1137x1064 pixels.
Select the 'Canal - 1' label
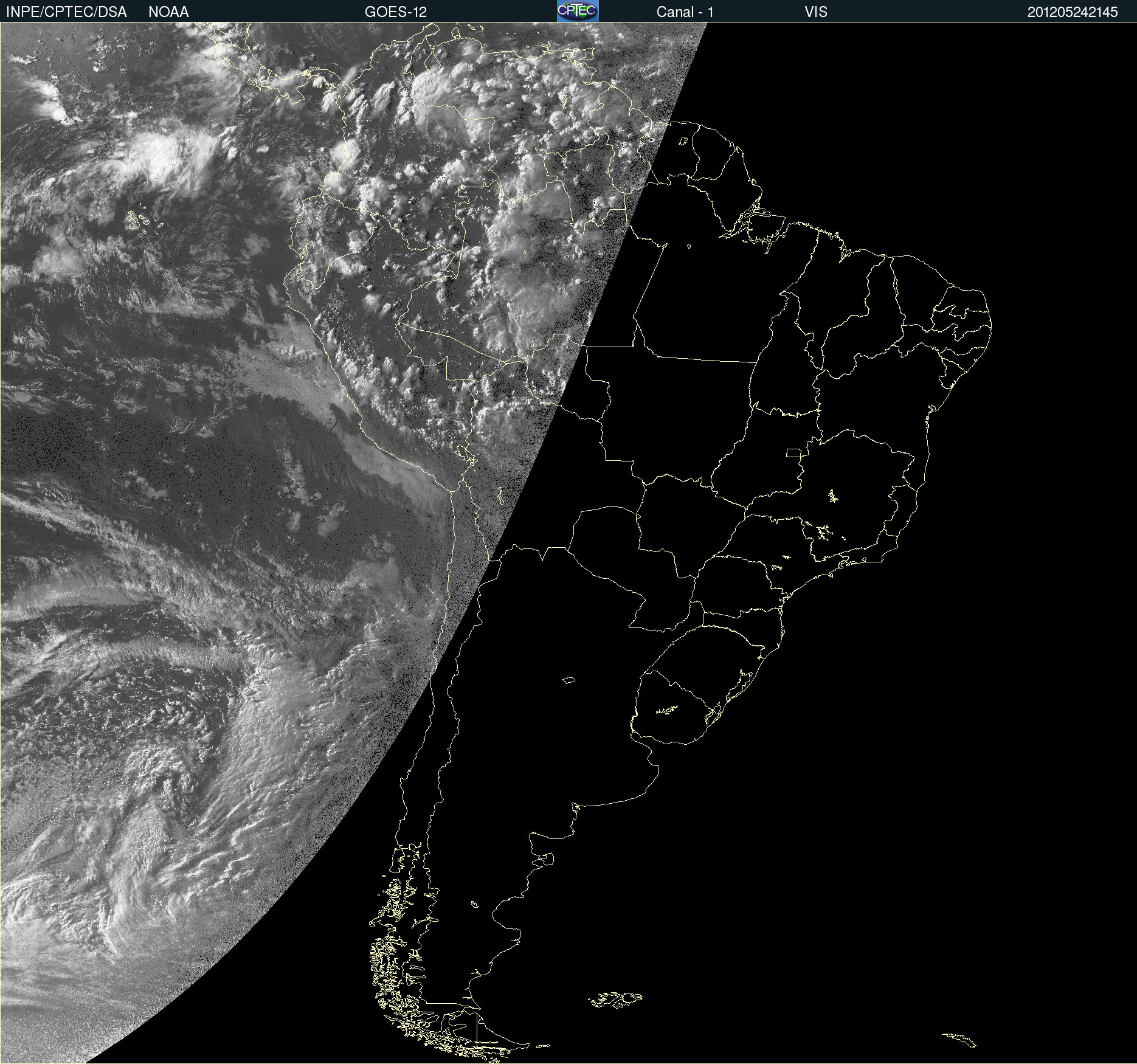685,12
